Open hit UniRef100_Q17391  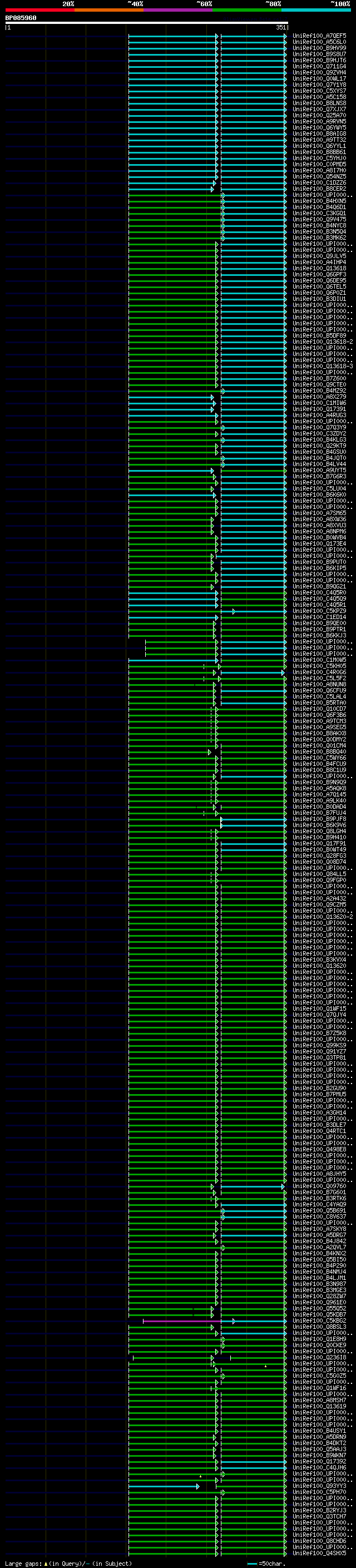click(319, 409)
